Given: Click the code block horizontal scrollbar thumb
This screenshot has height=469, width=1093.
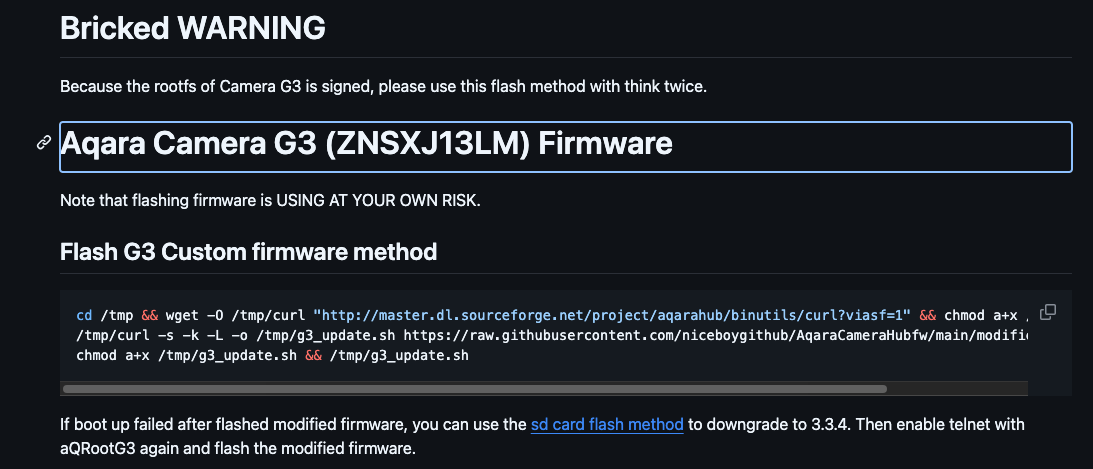Looking at the screenshot, I should 473,388.
